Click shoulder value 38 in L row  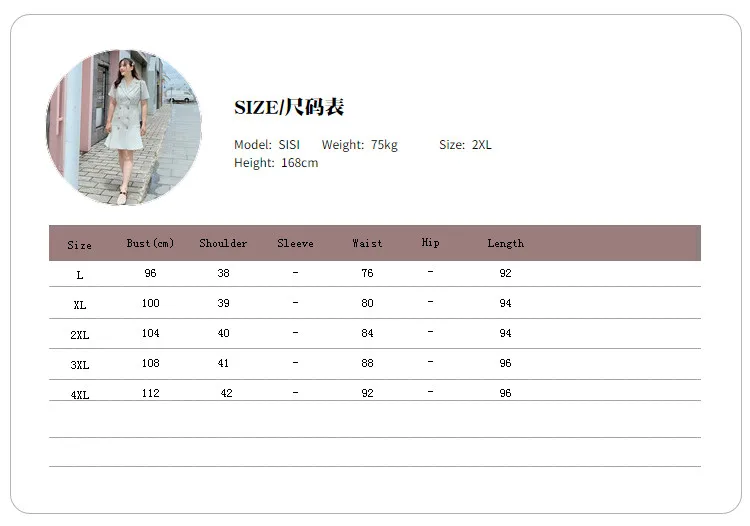click(x=223, y=273)
